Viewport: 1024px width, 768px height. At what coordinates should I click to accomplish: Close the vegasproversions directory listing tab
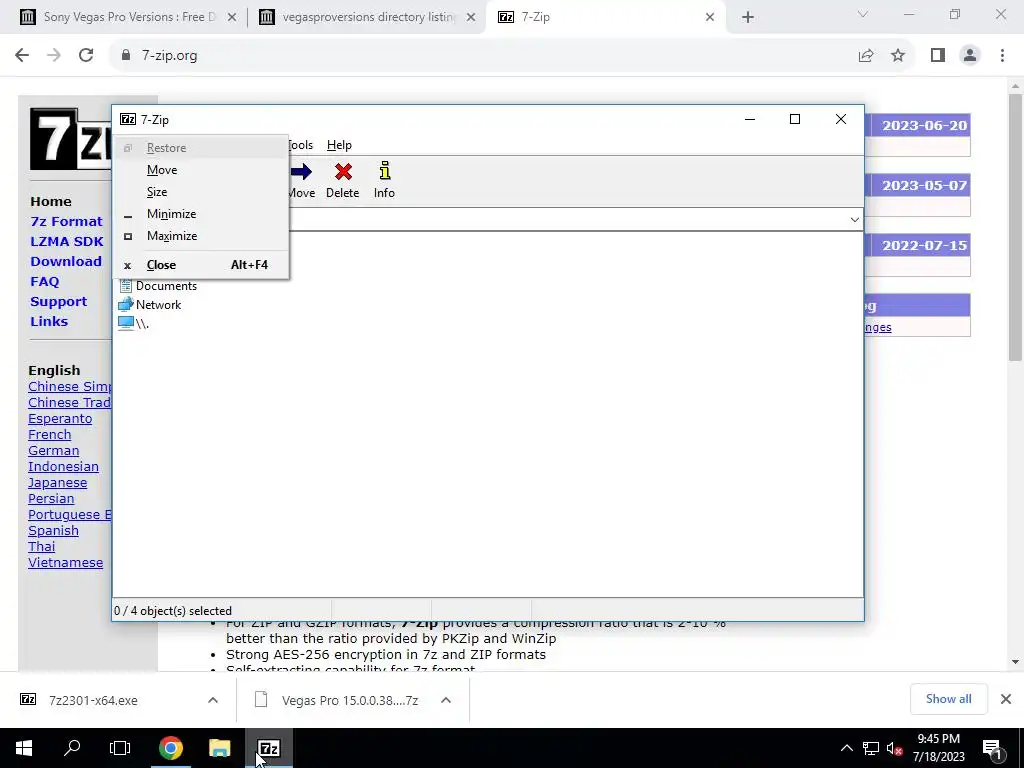click(x=471, y=18)
